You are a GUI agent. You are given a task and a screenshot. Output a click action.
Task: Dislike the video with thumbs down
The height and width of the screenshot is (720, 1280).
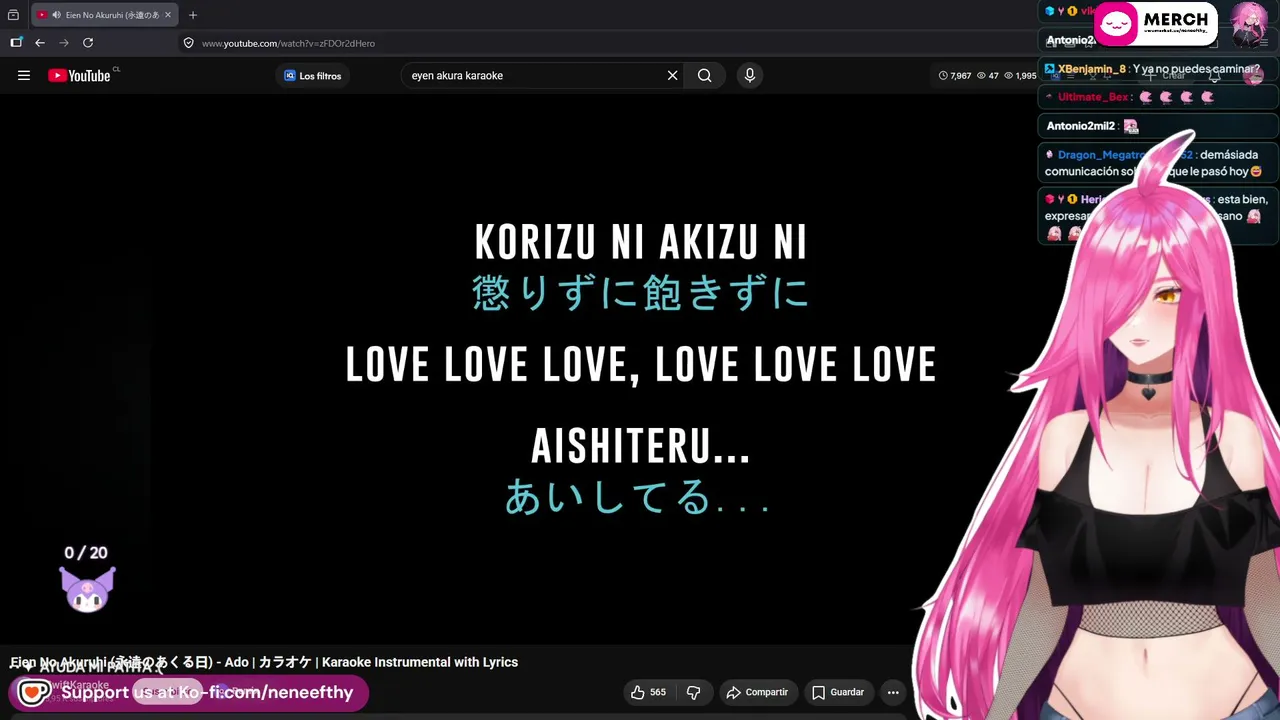pyautogui.click(x=693, y=692)
